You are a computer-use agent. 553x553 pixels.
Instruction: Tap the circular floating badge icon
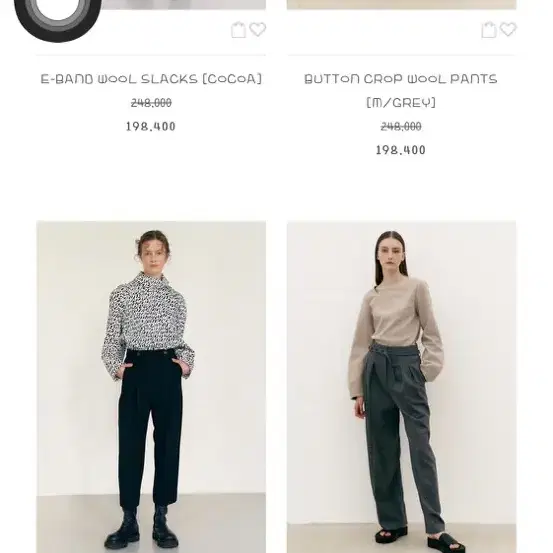click(x=58, y=17)
